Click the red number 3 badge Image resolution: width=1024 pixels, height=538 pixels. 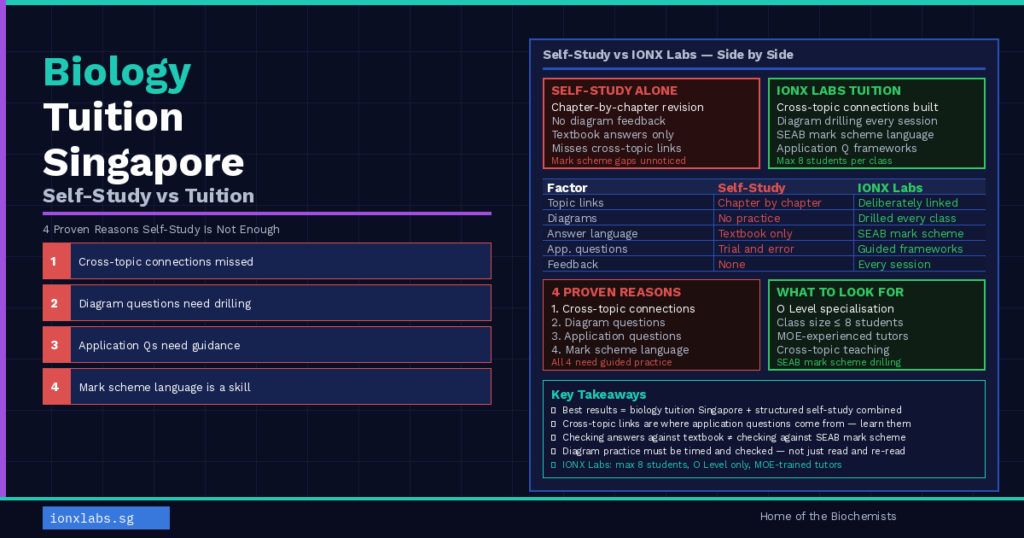(x=56, y=345)
